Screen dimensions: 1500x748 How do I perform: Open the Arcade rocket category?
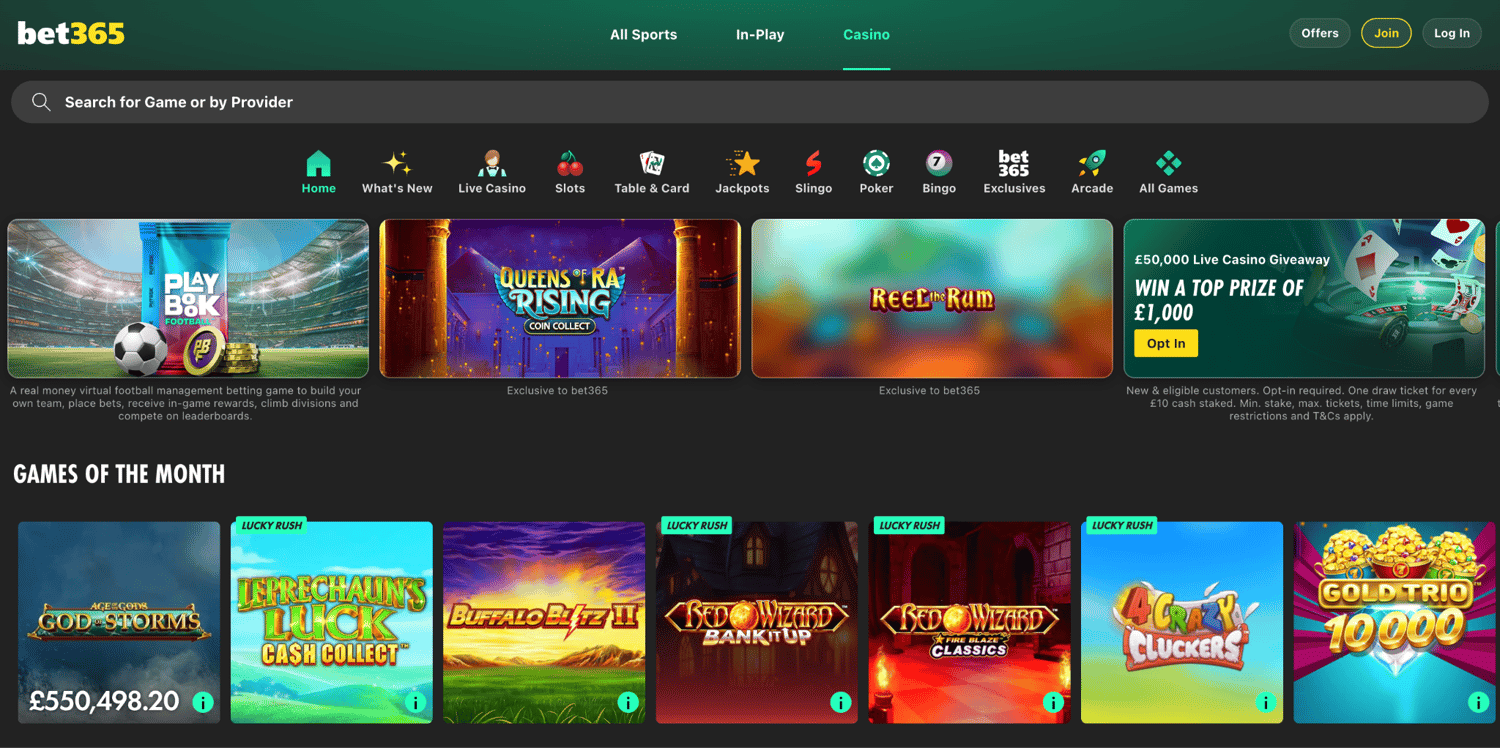click(1092, 172)
